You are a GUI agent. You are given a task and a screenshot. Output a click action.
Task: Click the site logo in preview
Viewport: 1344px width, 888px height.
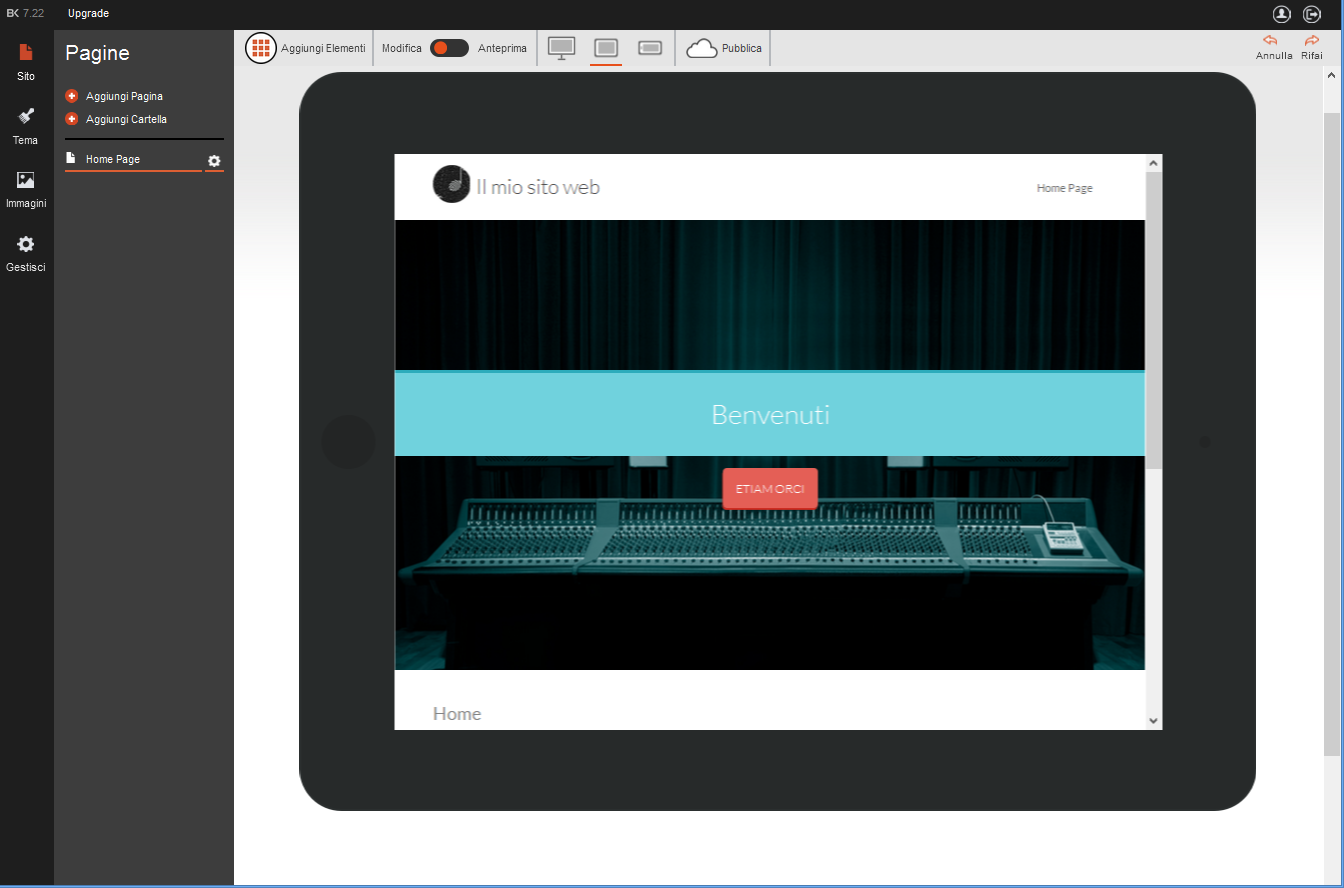click(x=452, y=184)
